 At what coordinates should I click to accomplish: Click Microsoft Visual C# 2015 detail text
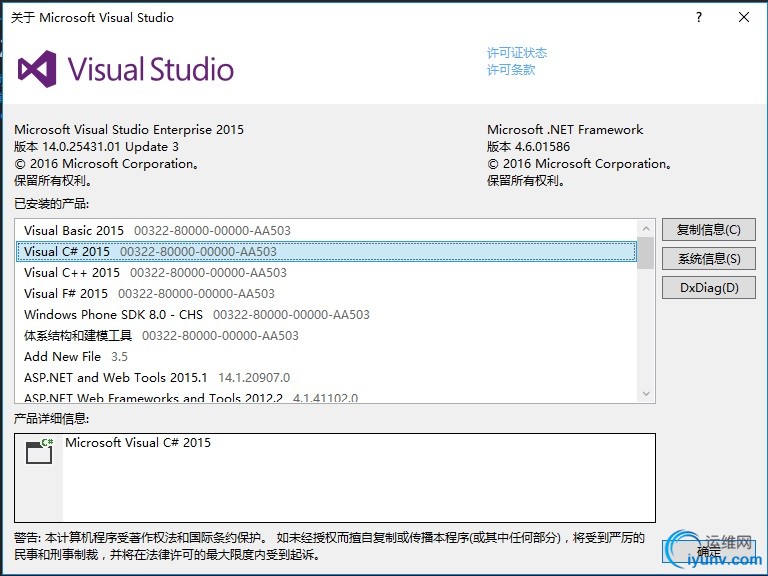[138, 443]
